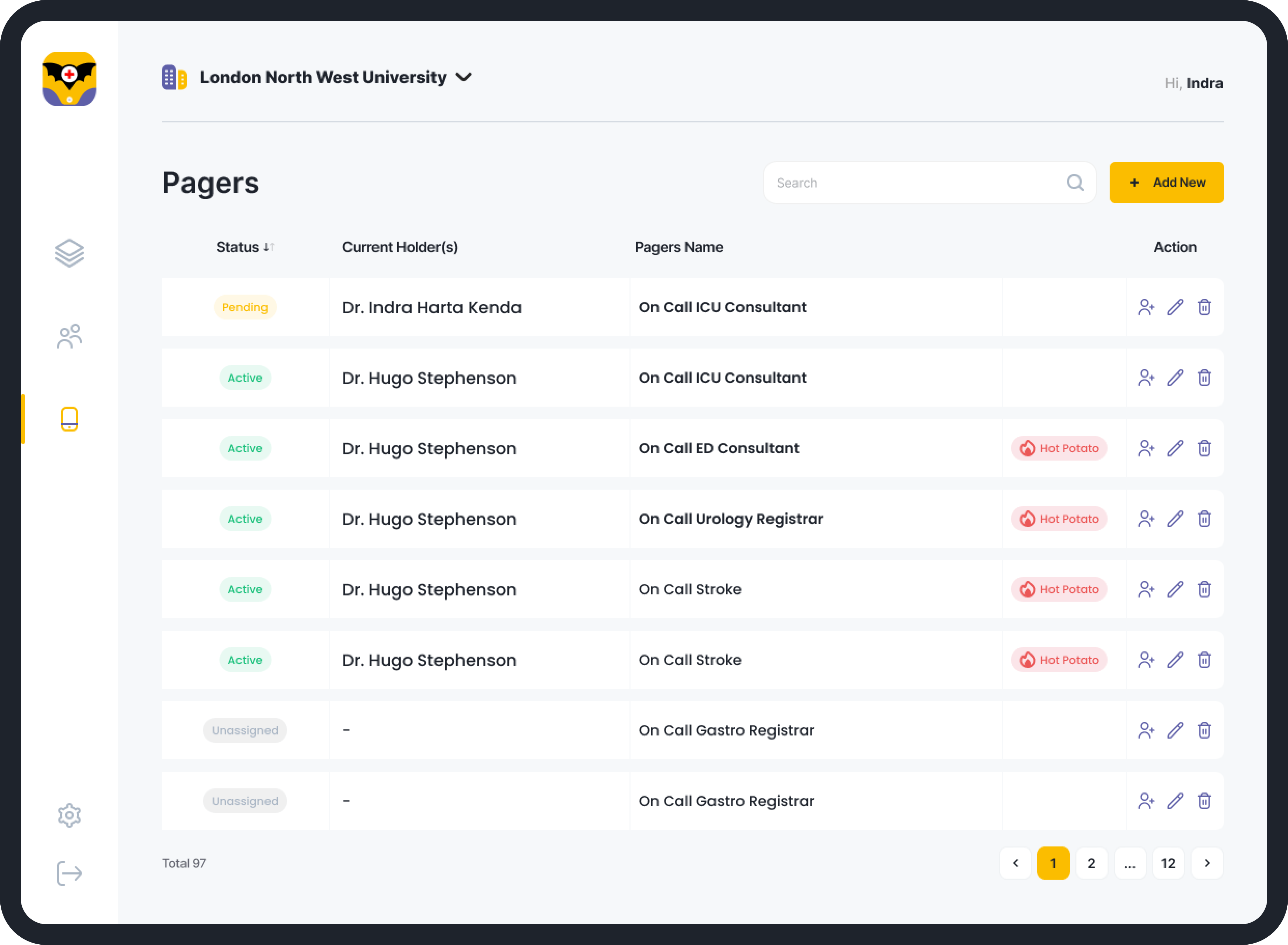Open the users group sidebar icon
This screenshot has height=945, width=1288.
click(x=69, y=336)
